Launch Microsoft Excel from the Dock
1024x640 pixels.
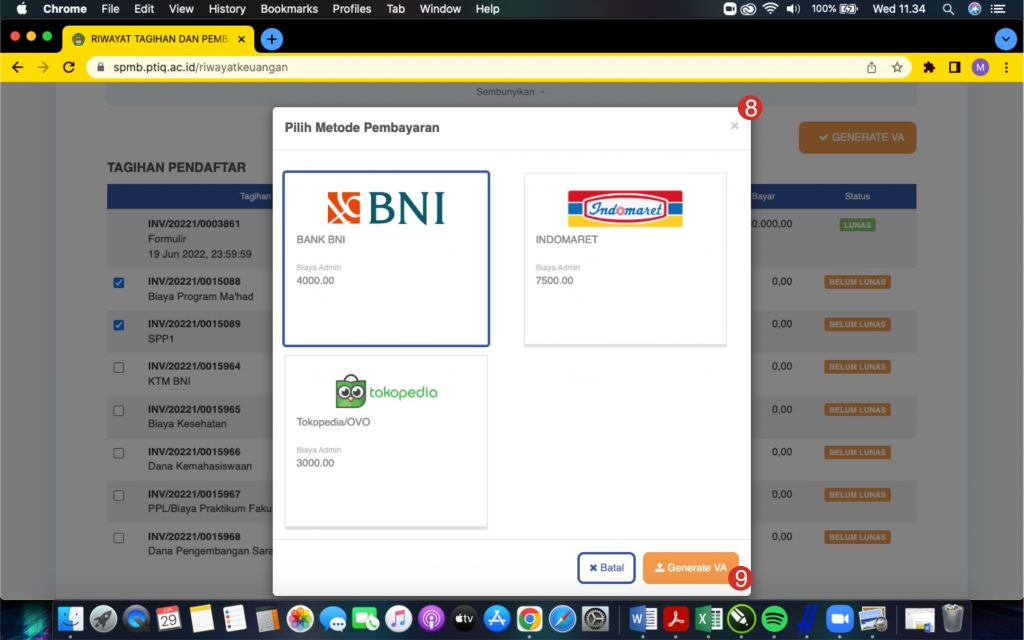pyautogui.click(x=709, y=618)
